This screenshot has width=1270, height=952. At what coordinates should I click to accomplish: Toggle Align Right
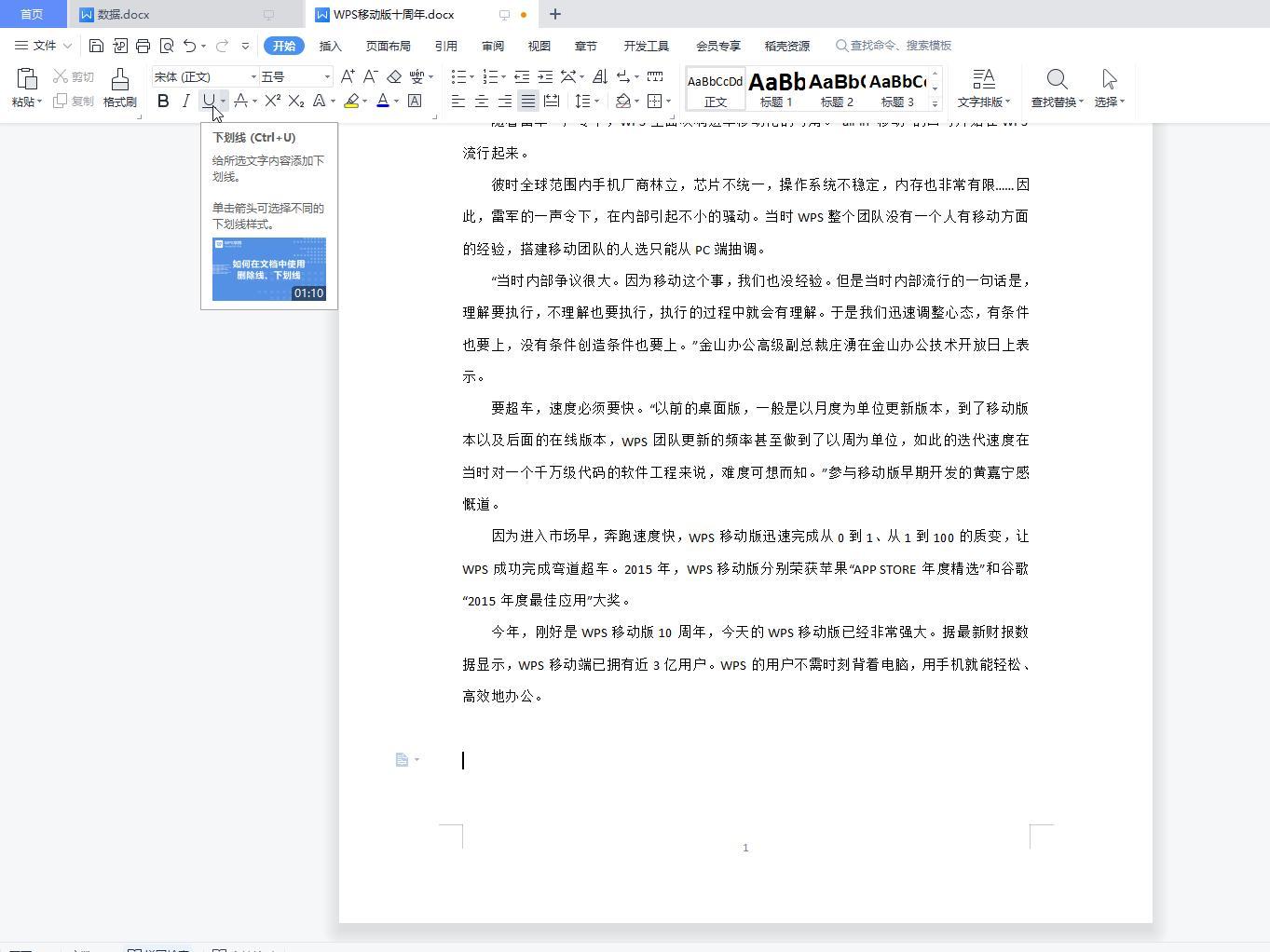coord(504,101)
